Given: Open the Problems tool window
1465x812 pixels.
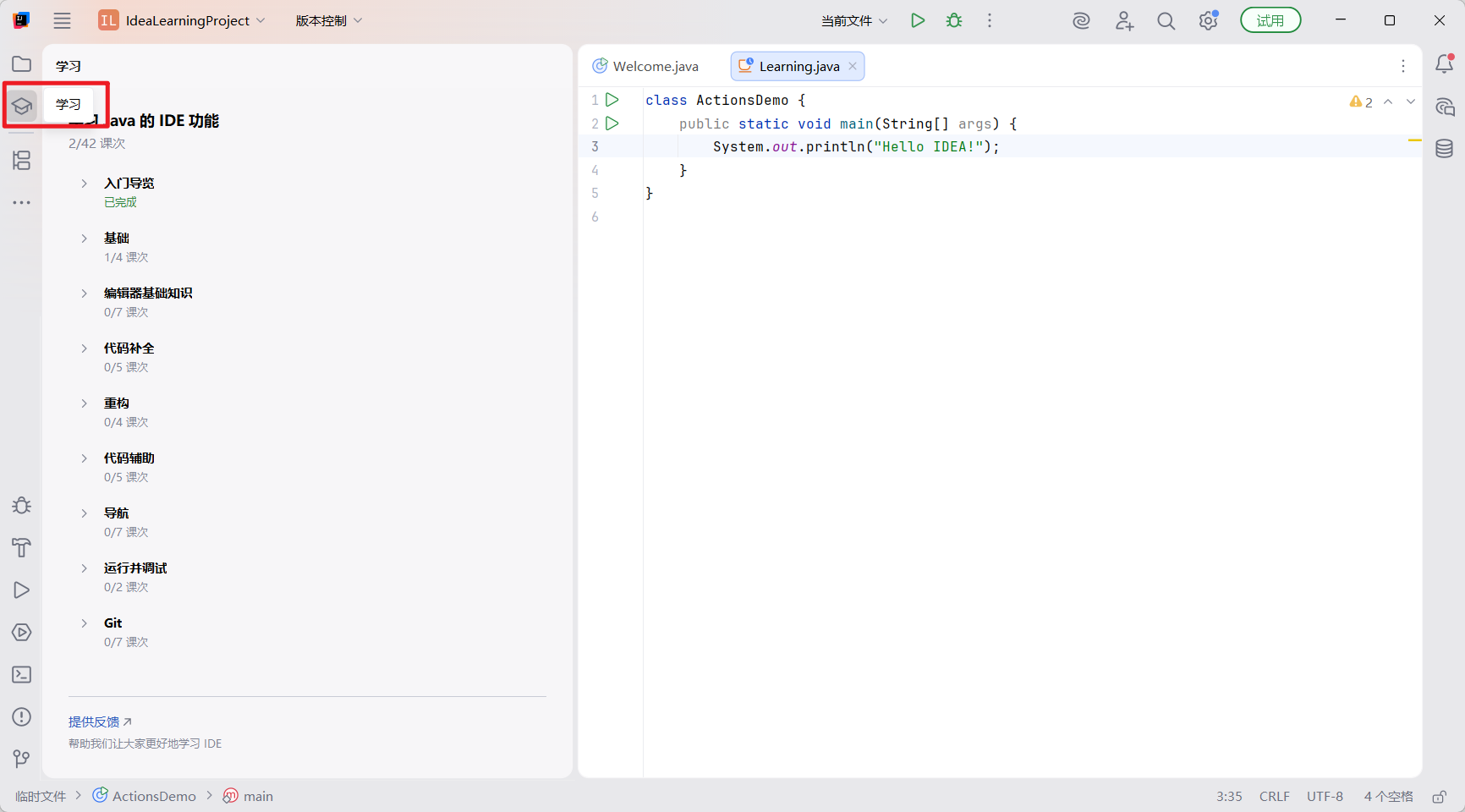Looking at the screenshot, I should [x=22, y=717].
